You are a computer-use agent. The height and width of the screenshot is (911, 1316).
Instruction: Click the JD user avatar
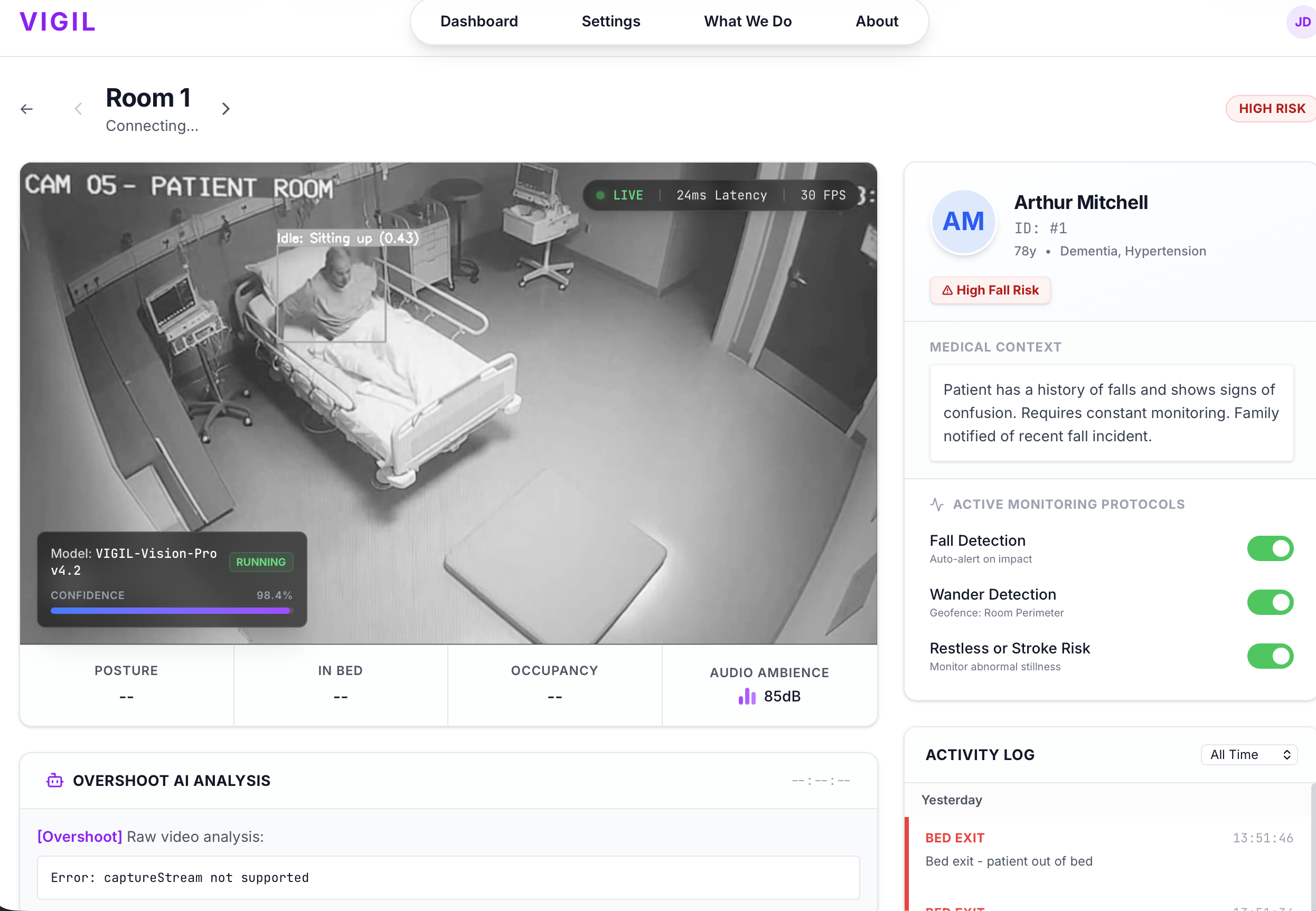coord(1301,22)
